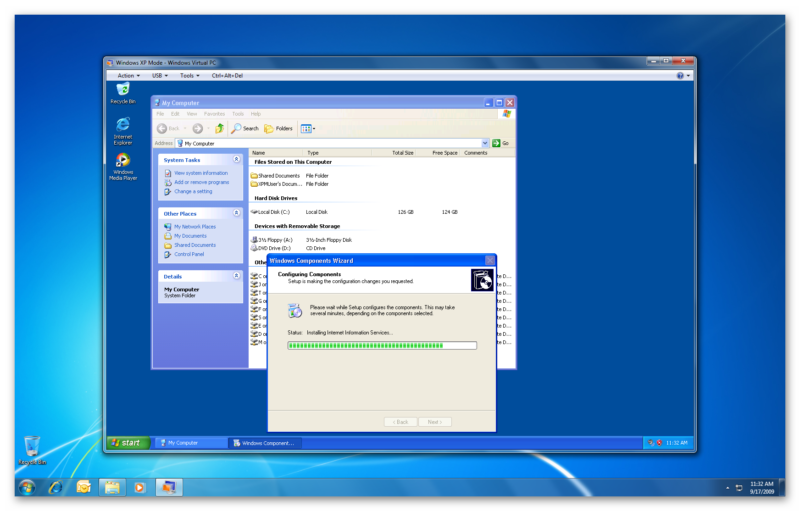Open the Help menu in My Computer

coord(256,114)
